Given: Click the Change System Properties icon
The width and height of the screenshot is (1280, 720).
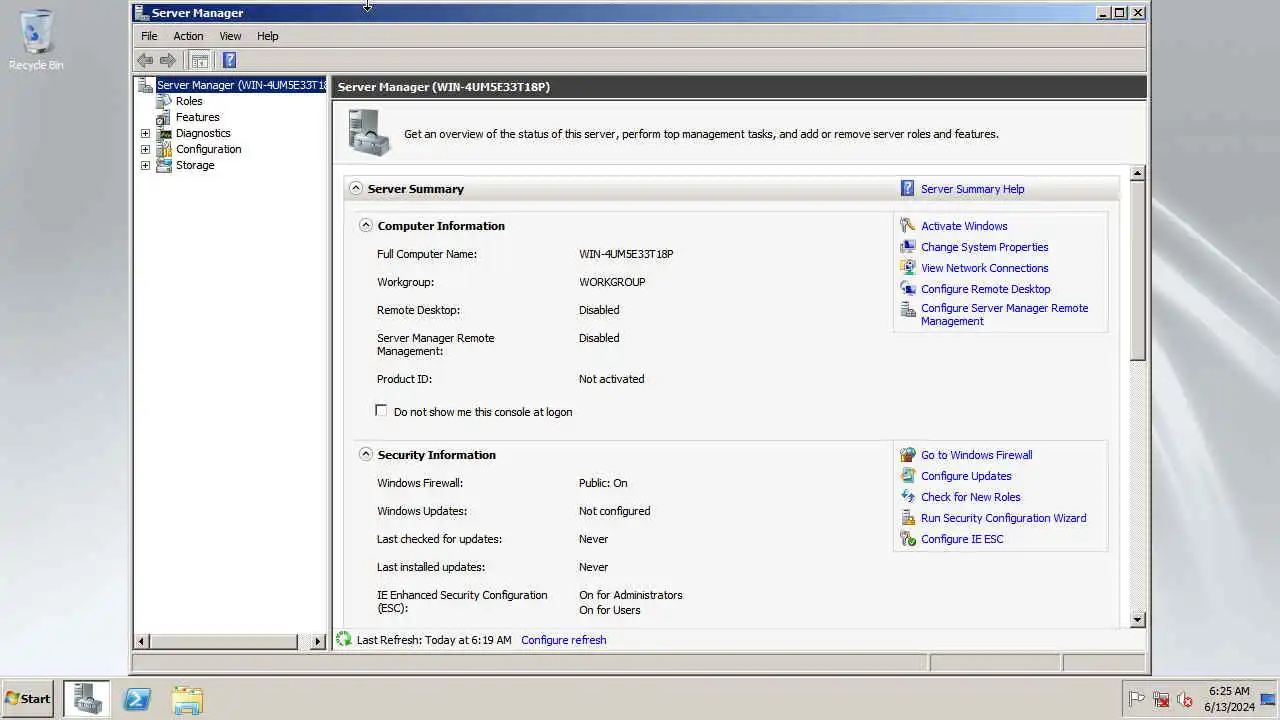Looking at the screenshot, I should pyautogui.click(x=907, y=247).
